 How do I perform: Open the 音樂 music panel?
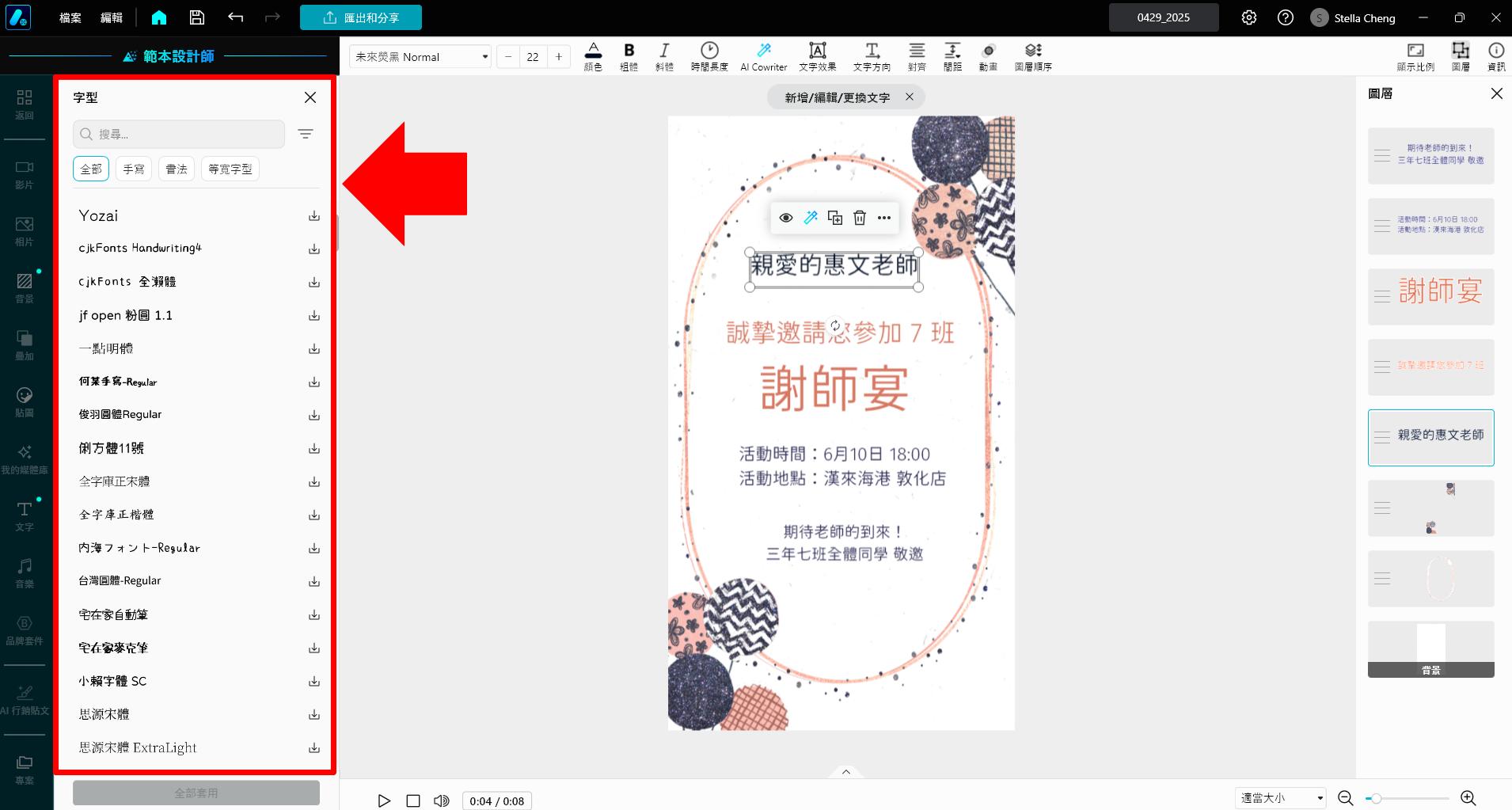(x=24, y=572)
